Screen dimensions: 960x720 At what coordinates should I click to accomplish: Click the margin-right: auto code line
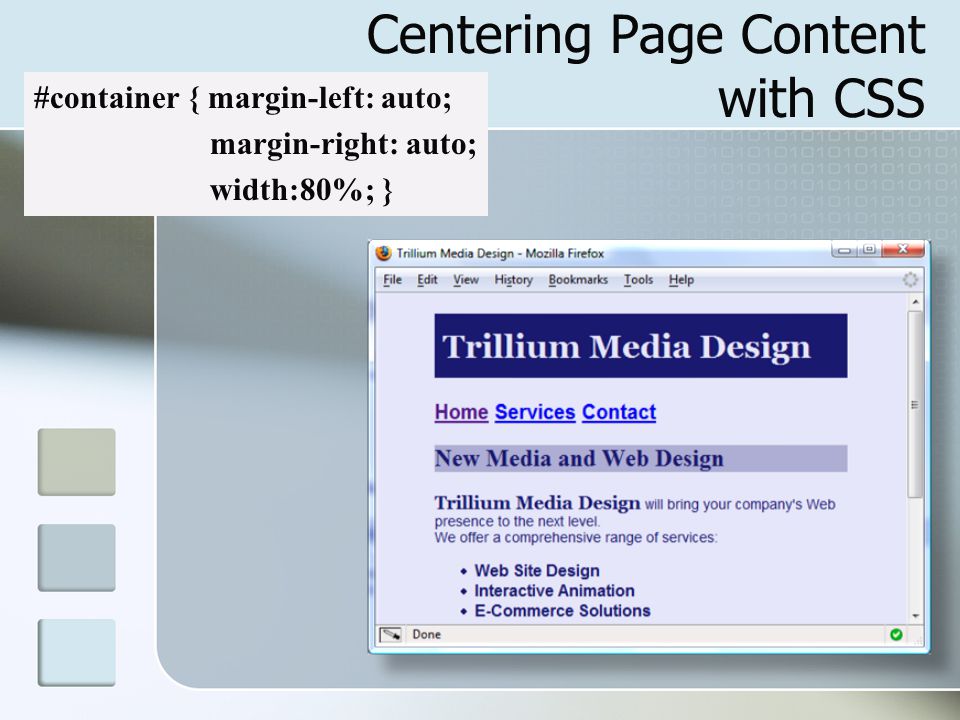[343, 144]
